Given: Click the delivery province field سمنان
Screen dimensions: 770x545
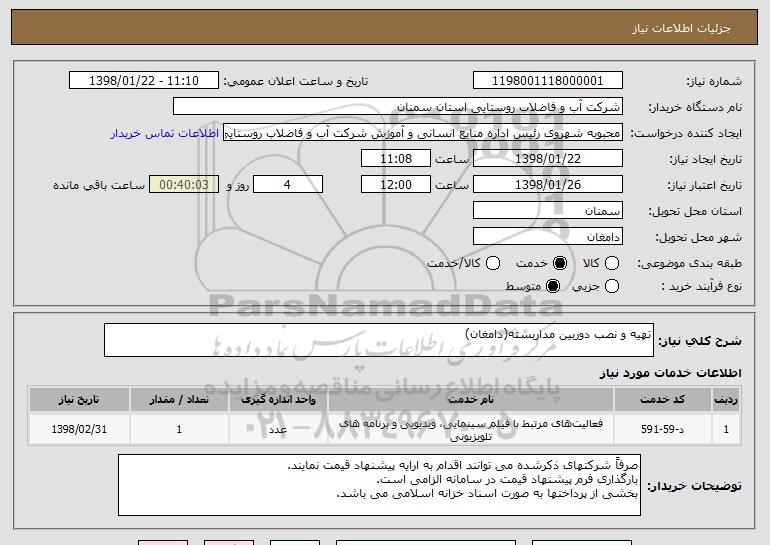Looking at the screenshot, I should point(548,211).
